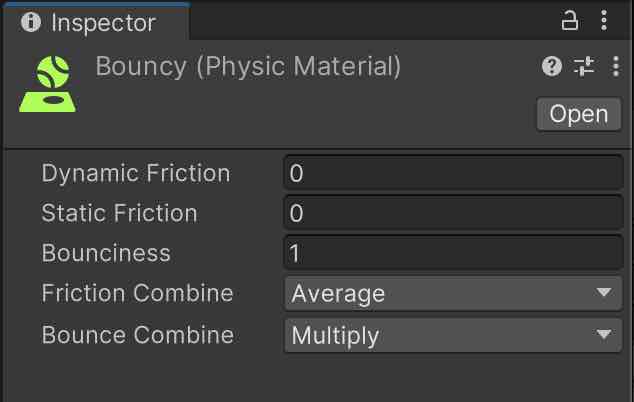Viewport: 634px width, 402px height.
Task: Click the Static Friction value field
Action: [453, 213]
